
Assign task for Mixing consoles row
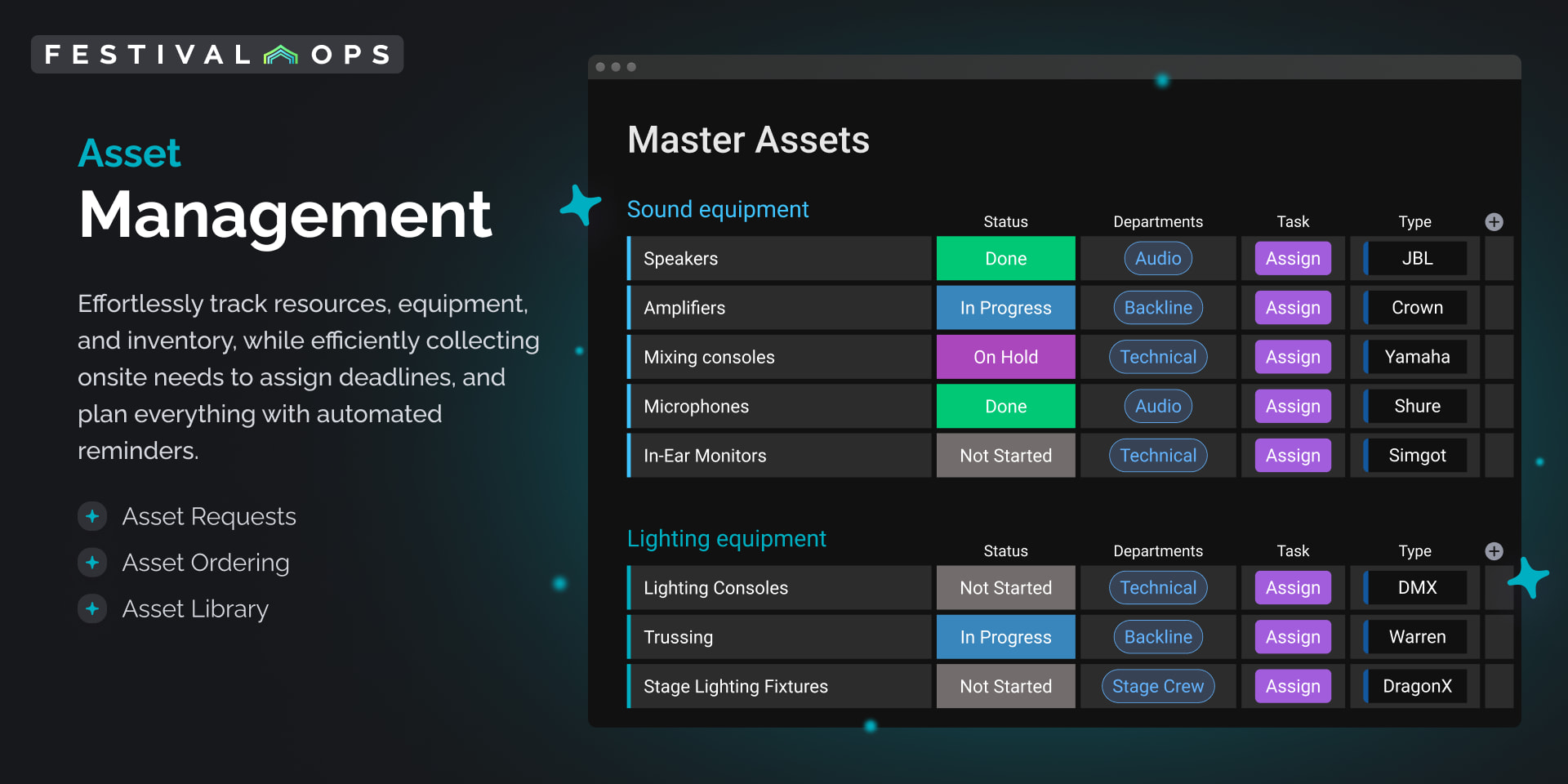(x=1293, y=357)
